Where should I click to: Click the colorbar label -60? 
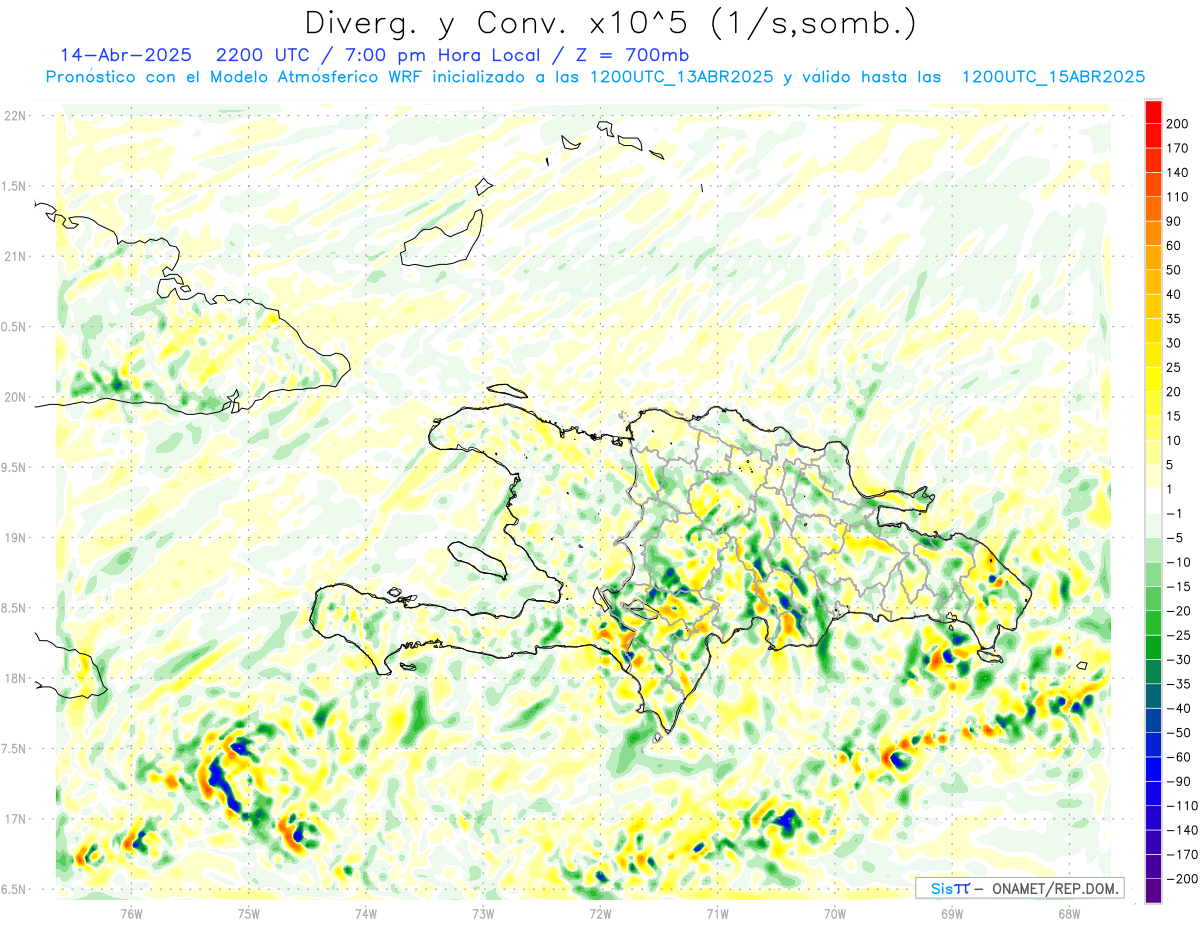pos(1178,757)
